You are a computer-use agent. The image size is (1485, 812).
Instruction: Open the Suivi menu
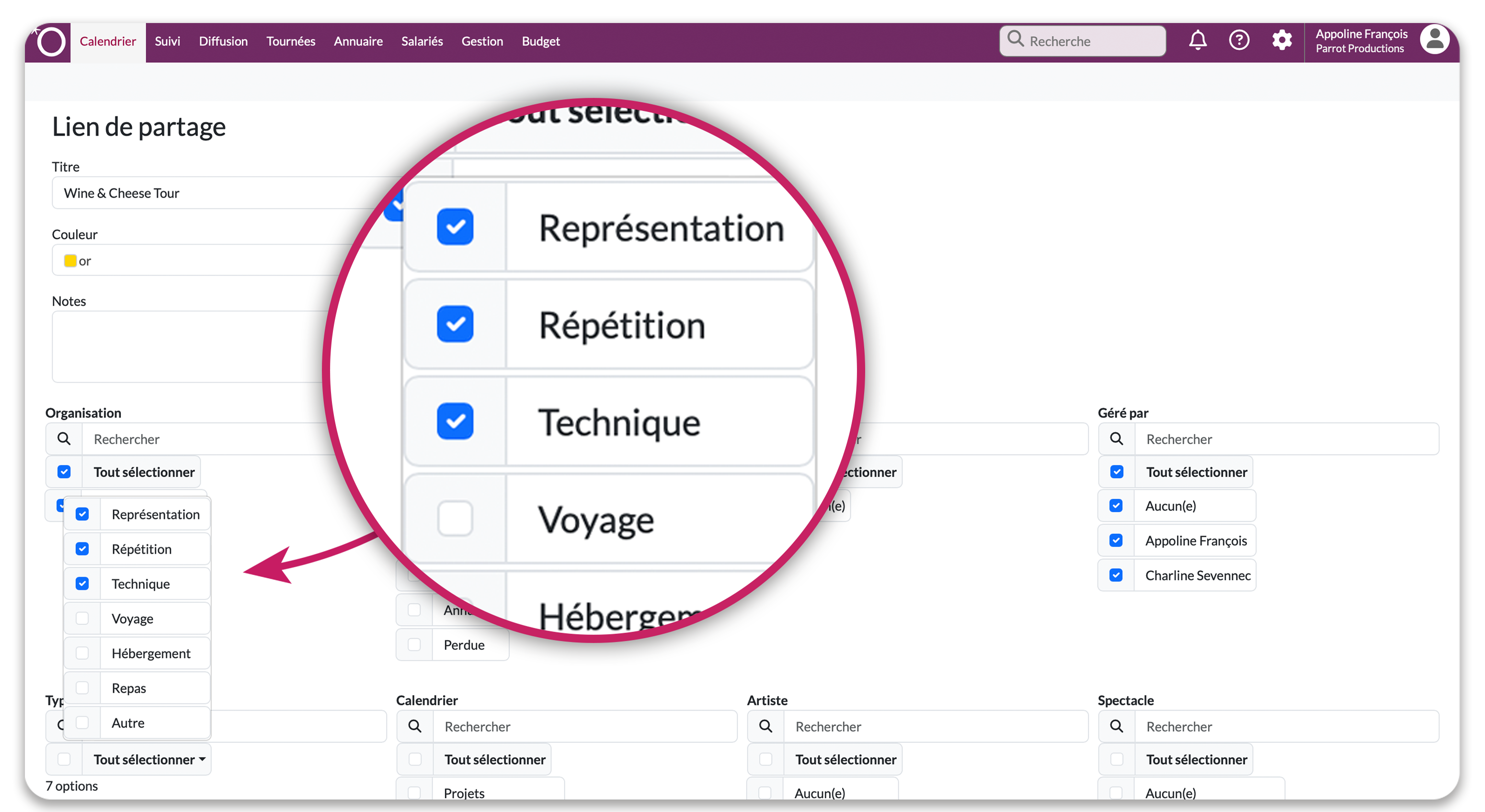pyautogui.click(x=167, y=42)
